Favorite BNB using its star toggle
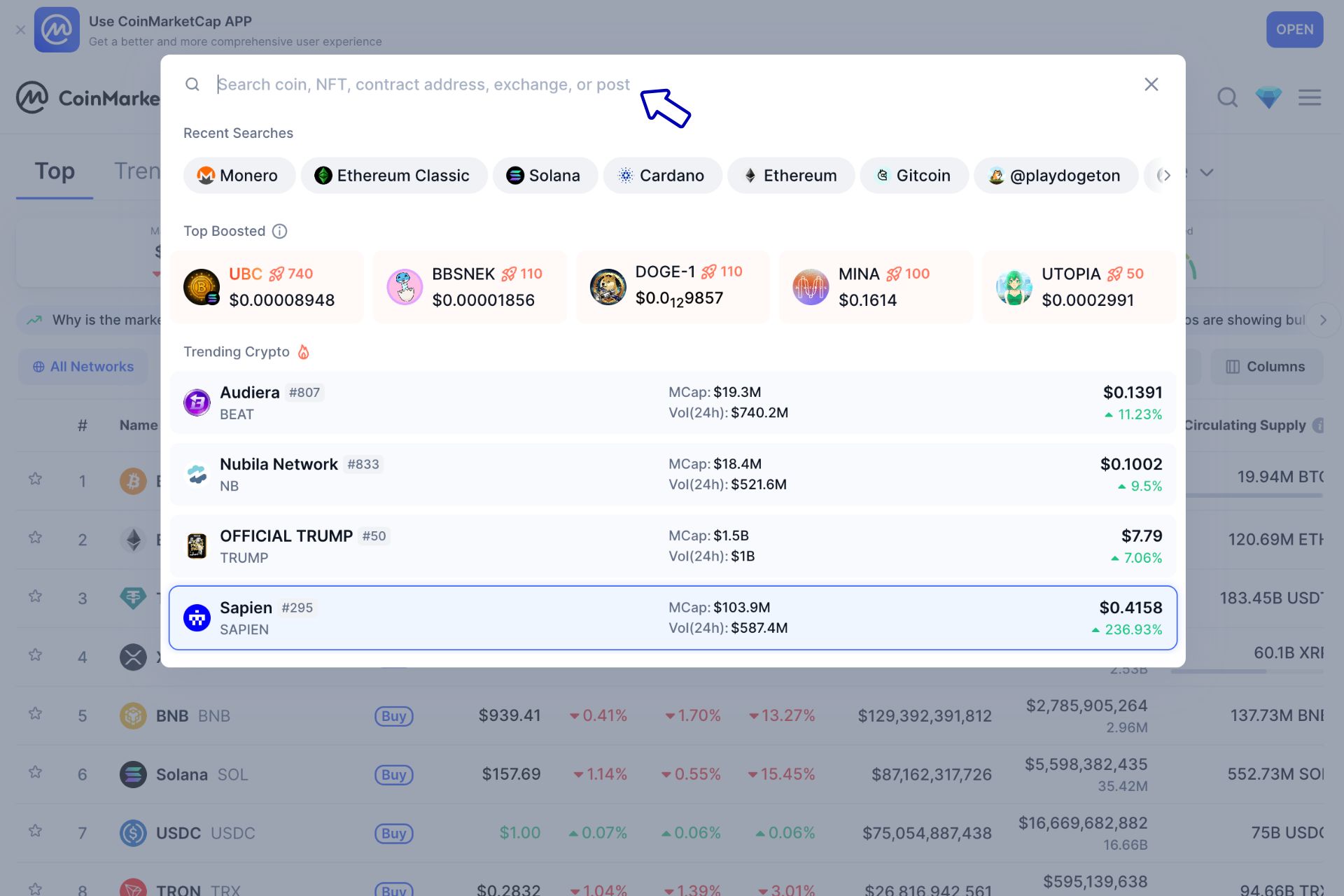Image resolution: width=1344 pixels, height=896 pixels. (35, 715)
